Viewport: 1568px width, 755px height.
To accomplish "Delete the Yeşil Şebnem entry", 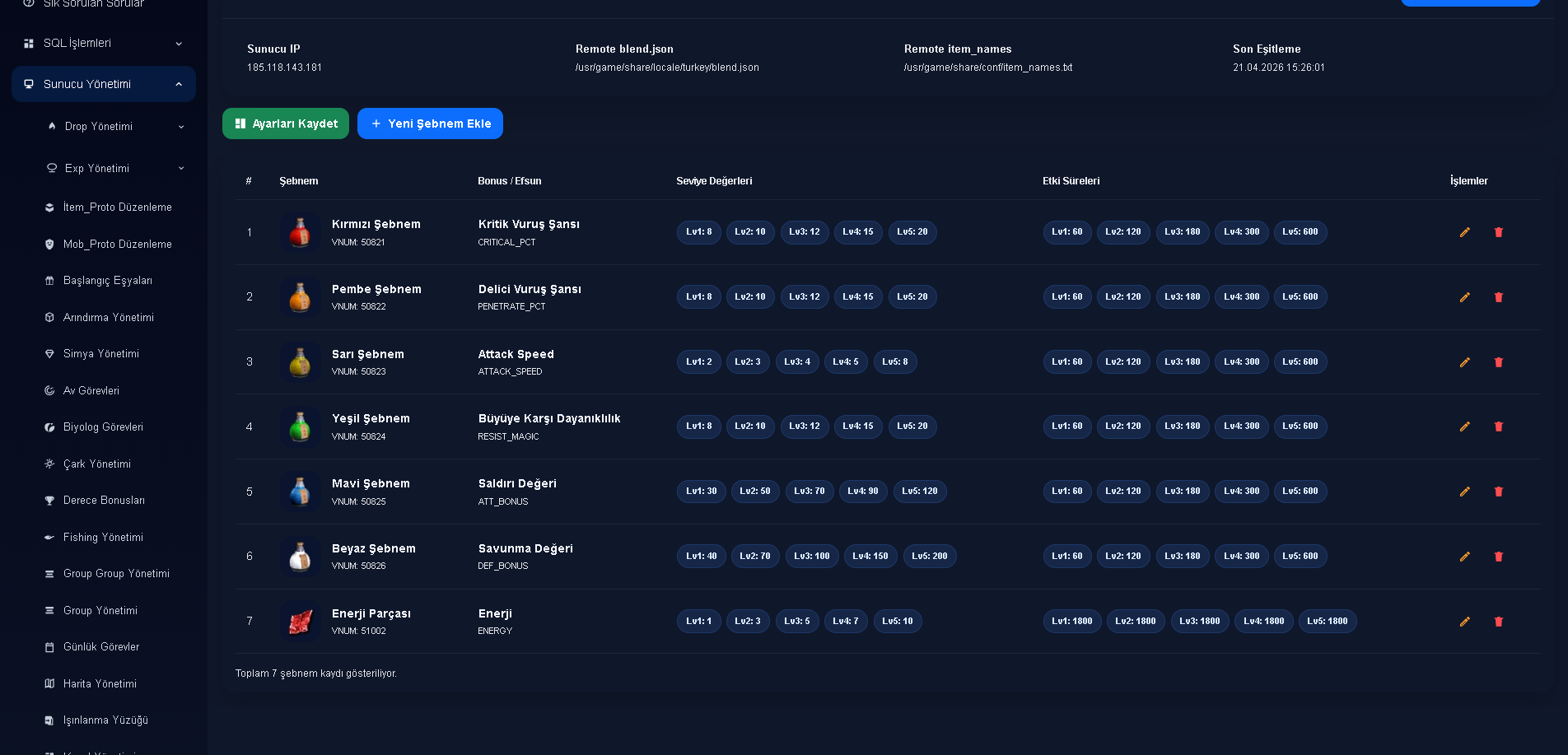I will (1498, 426).
